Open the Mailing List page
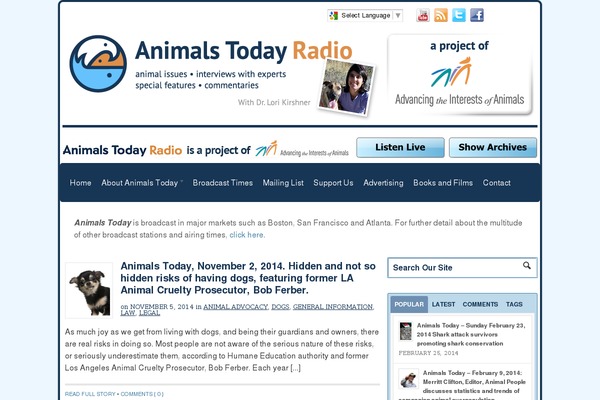 pos(283,183)
